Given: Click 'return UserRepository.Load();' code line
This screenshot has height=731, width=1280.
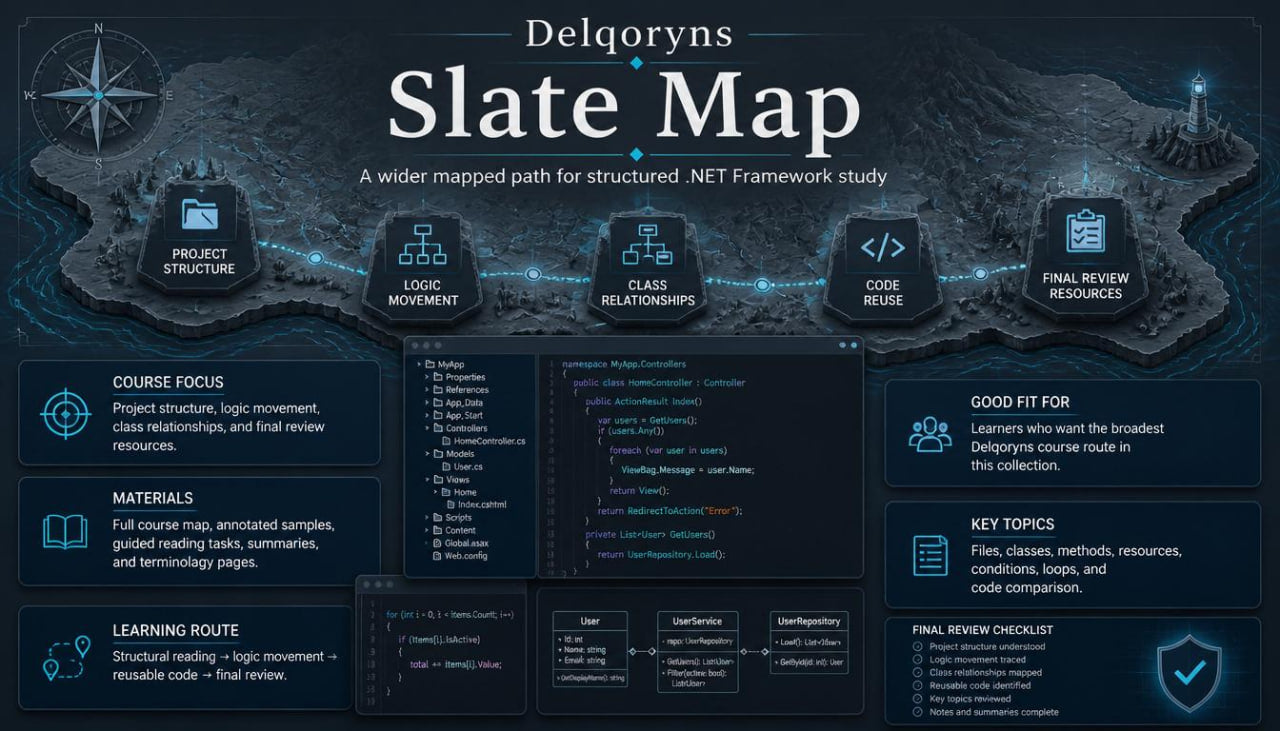Looking at the screenshot, I should (661, 554).
